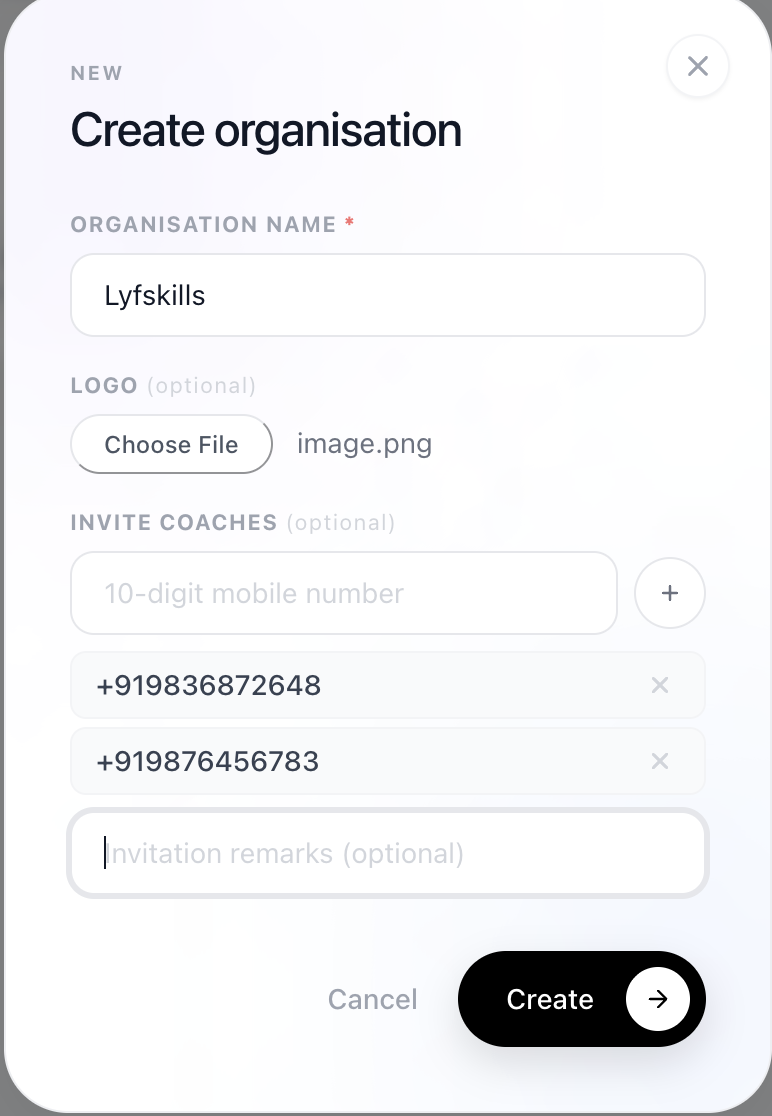
Task: Click the arrow icon inside Create
Action: 657,999
